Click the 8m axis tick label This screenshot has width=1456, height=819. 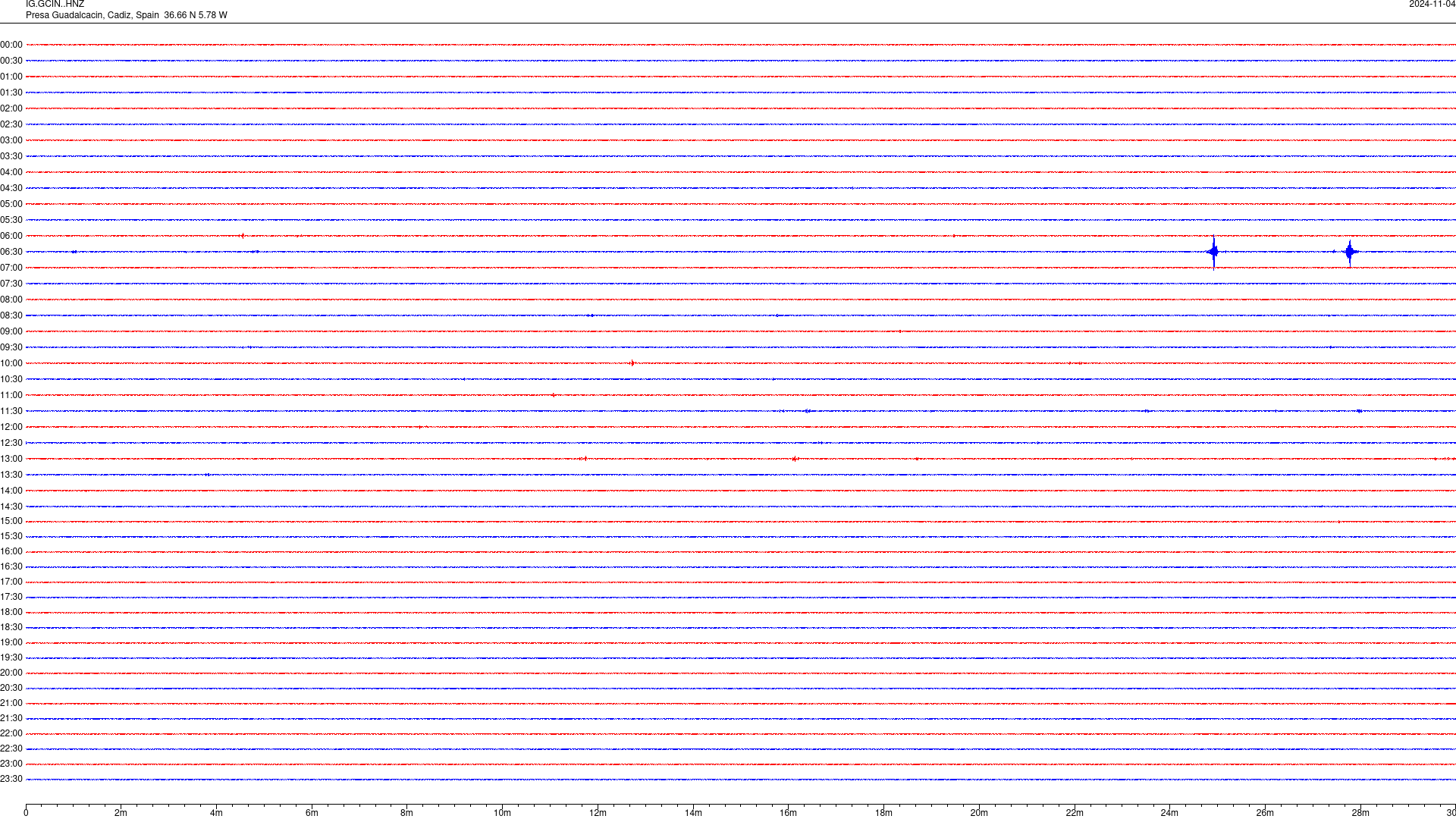pos(406,813)
